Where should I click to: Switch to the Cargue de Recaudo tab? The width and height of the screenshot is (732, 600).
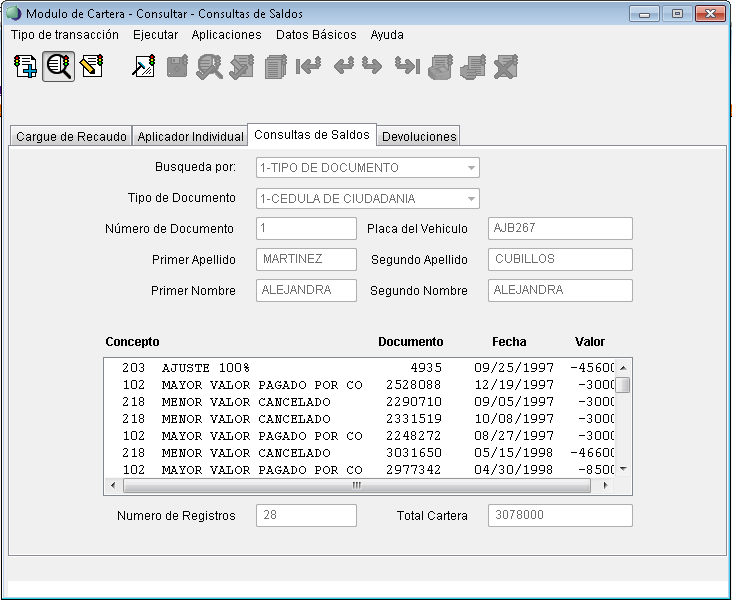(x=71, y=136)
